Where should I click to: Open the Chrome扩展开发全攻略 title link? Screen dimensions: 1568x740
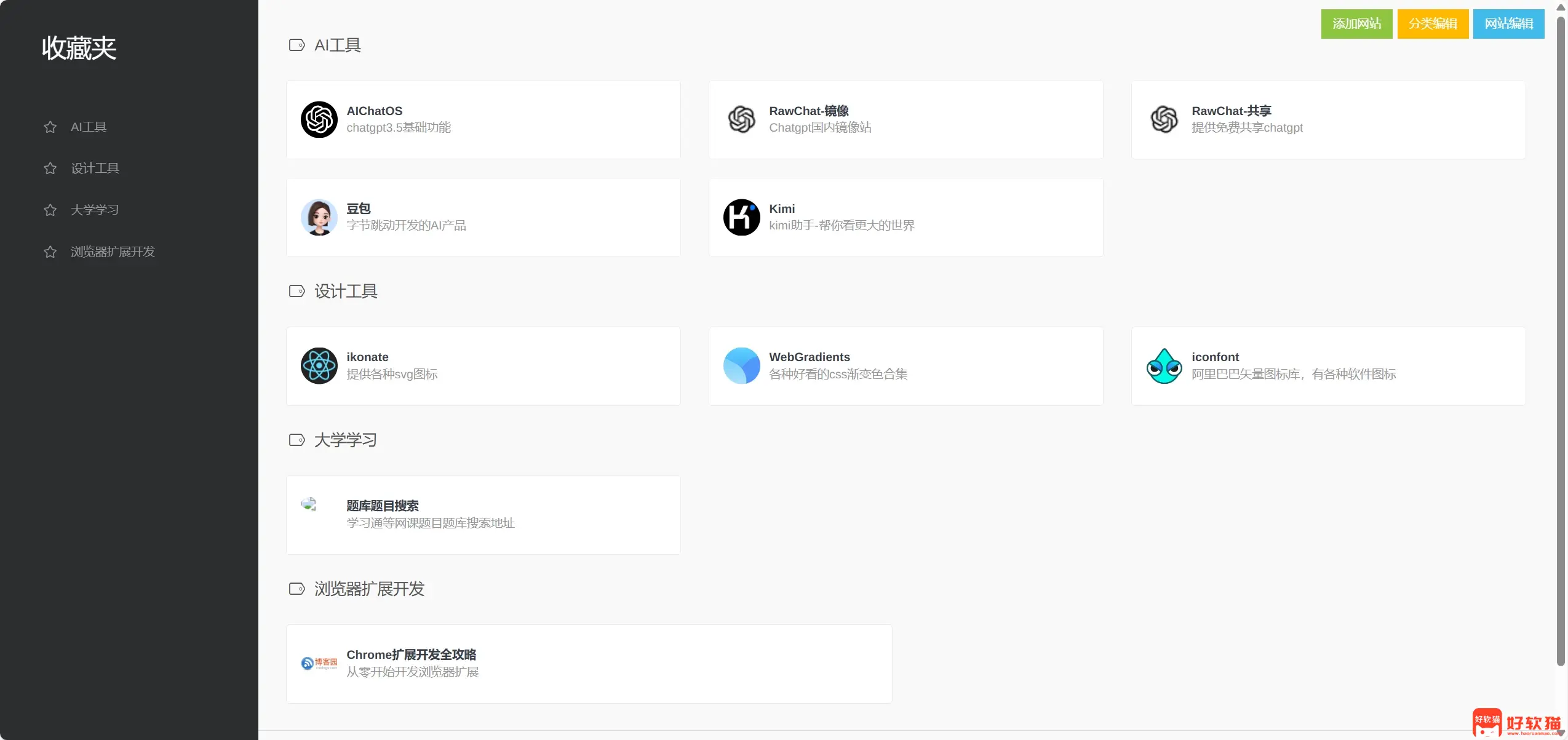pyautogui.click(x=412, y=654)
